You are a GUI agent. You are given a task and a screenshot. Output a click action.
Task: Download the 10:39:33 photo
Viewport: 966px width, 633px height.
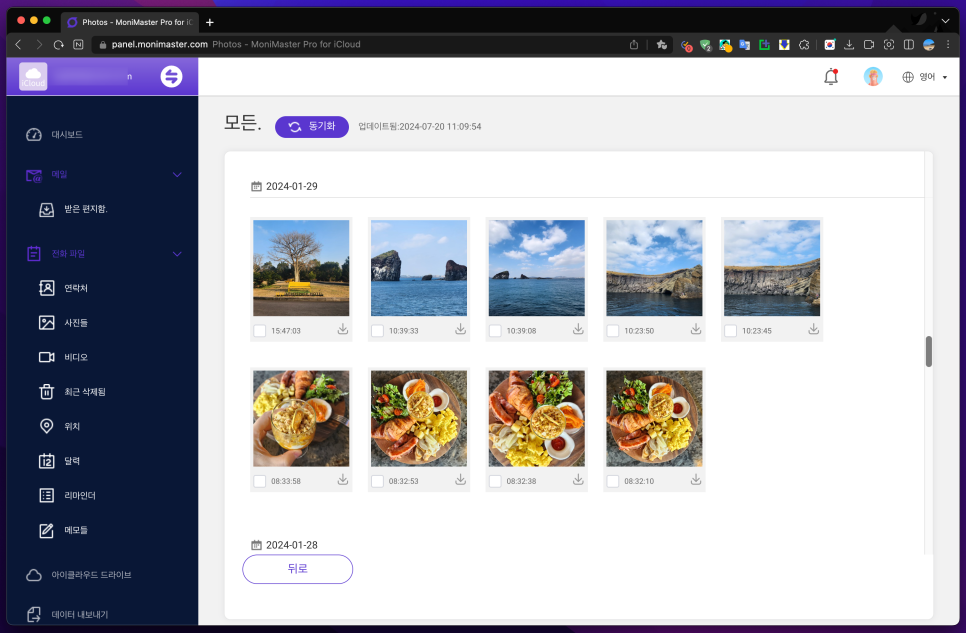pos(460,330)
